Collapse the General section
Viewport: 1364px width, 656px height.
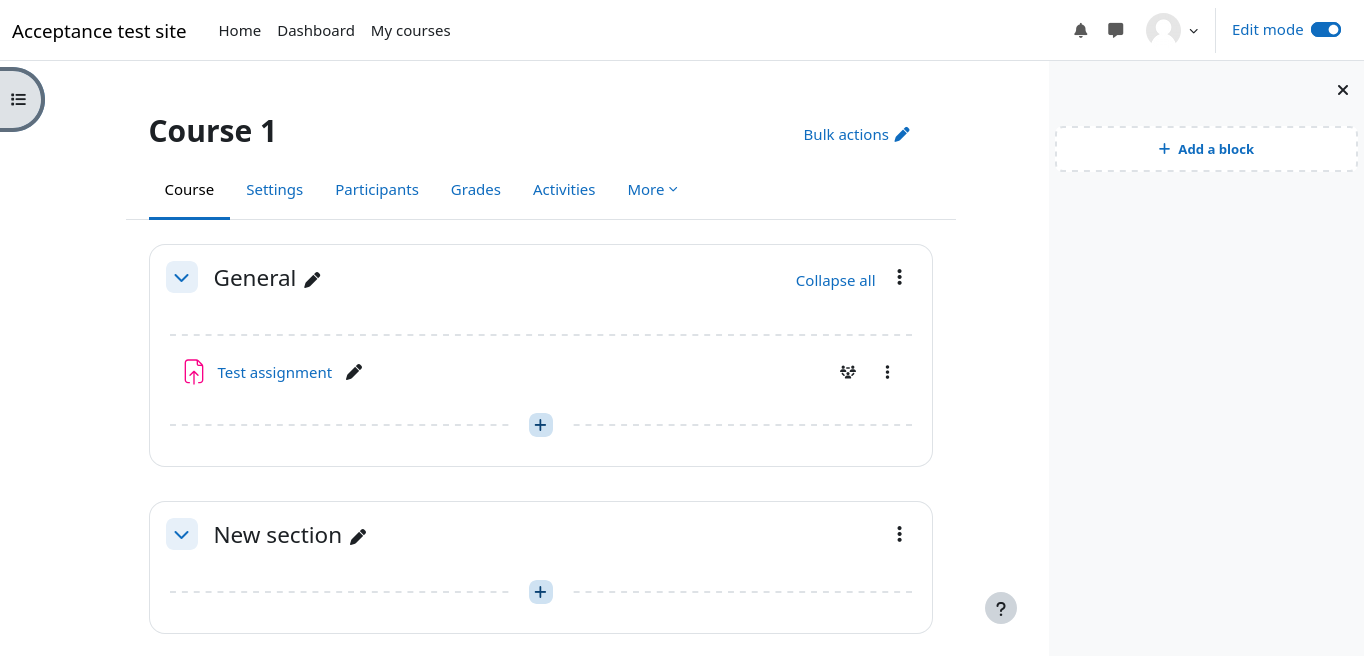click(181, 278)
